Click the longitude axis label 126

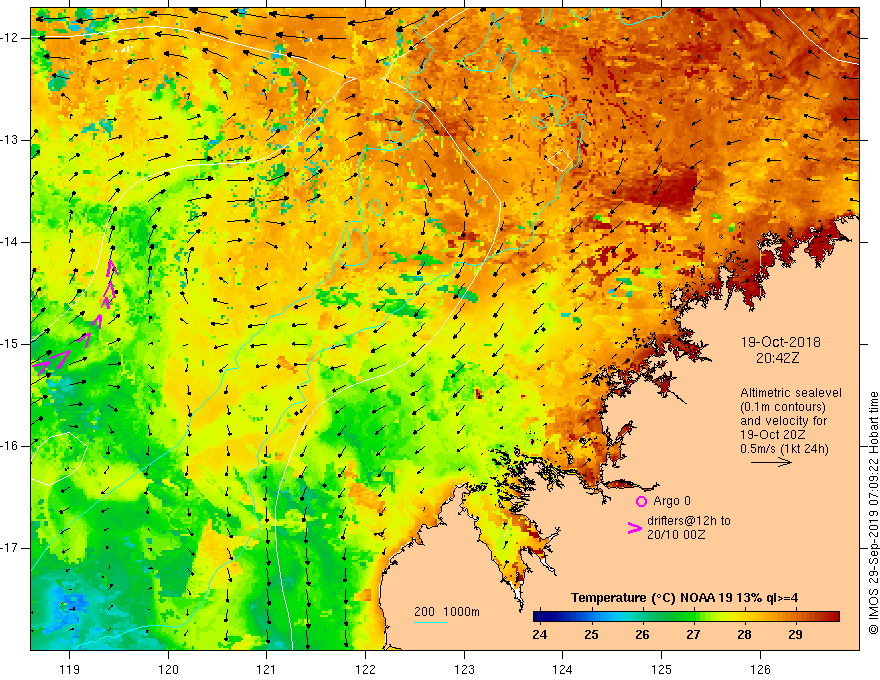(760, 669)
